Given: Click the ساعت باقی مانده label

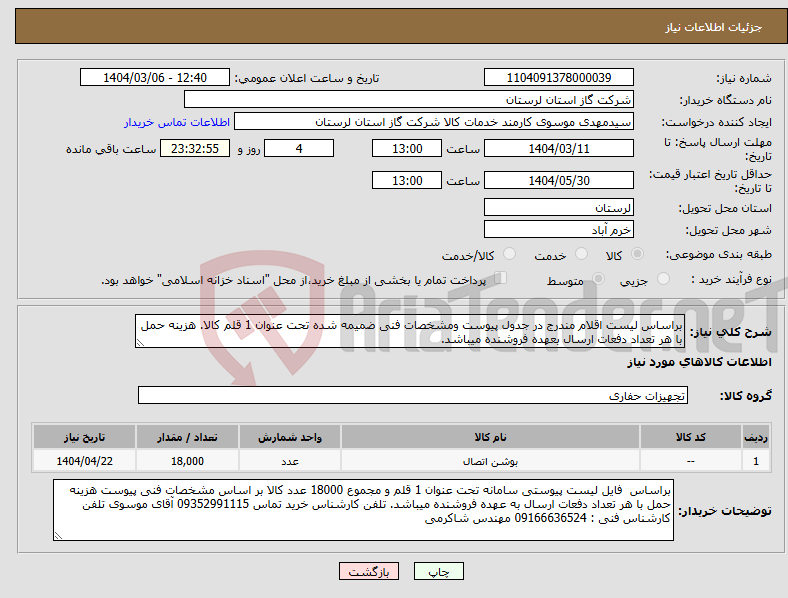Looking at the screenshot, I should click(x=111, y=149).
